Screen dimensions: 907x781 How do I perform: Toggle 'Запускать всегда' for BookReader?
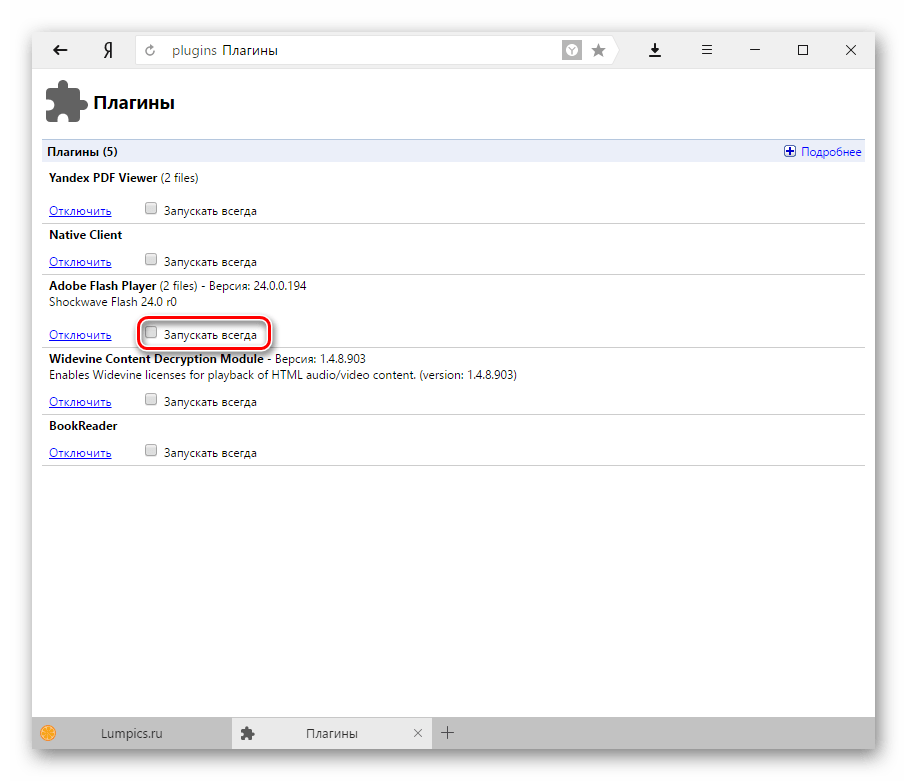pos(152,451)
